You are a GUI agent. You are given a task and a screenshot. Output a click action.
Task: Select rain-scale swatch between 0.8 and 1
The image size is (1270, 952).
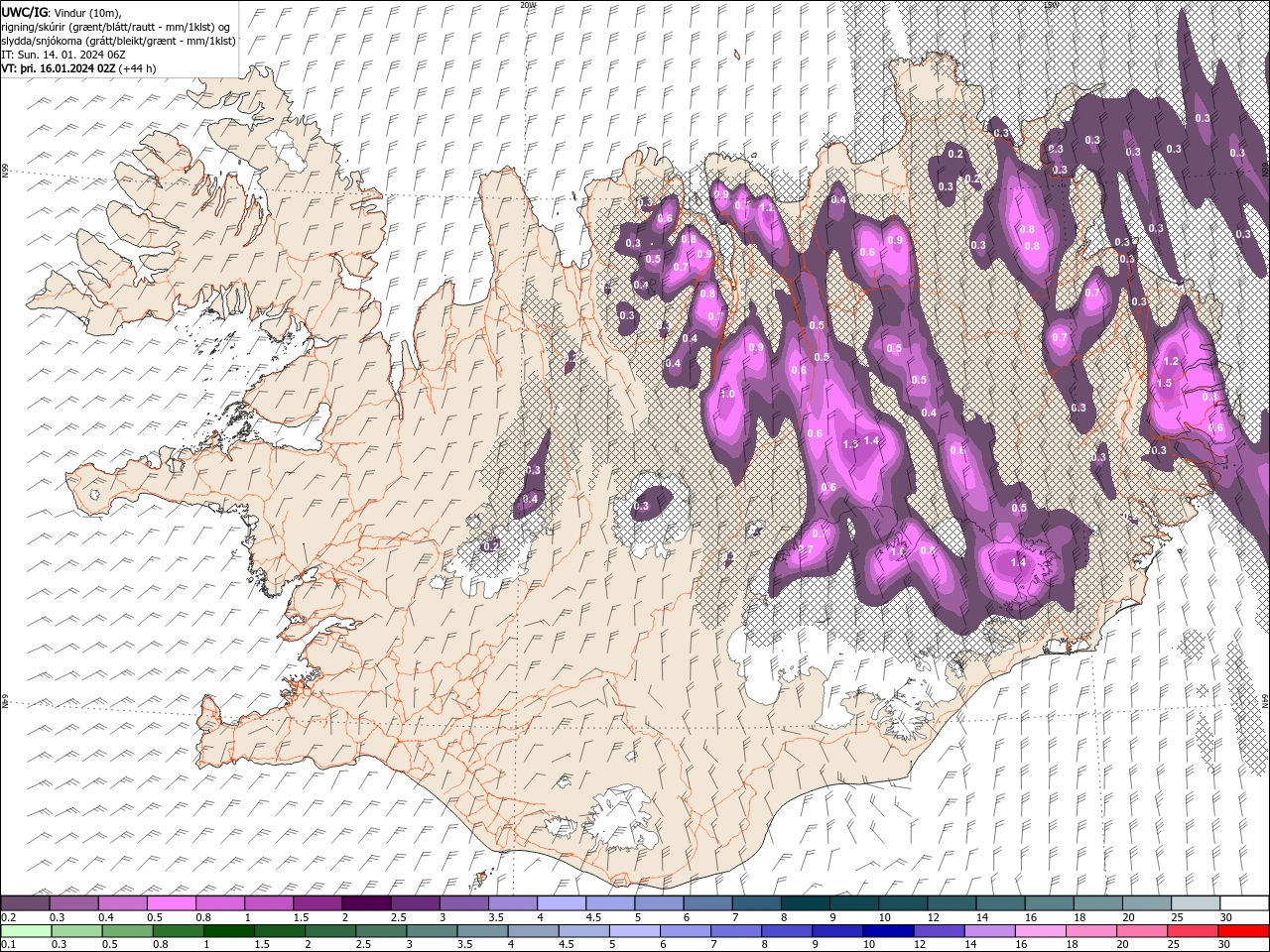pos(179,930)
